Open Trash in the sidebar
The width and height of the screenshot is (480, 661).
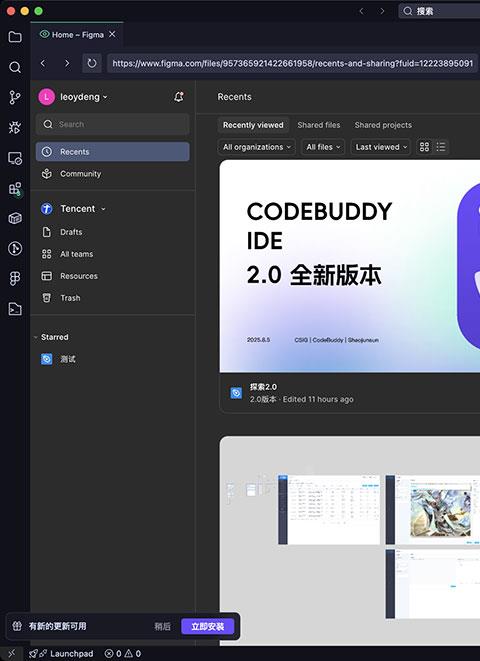coord(113,298)
